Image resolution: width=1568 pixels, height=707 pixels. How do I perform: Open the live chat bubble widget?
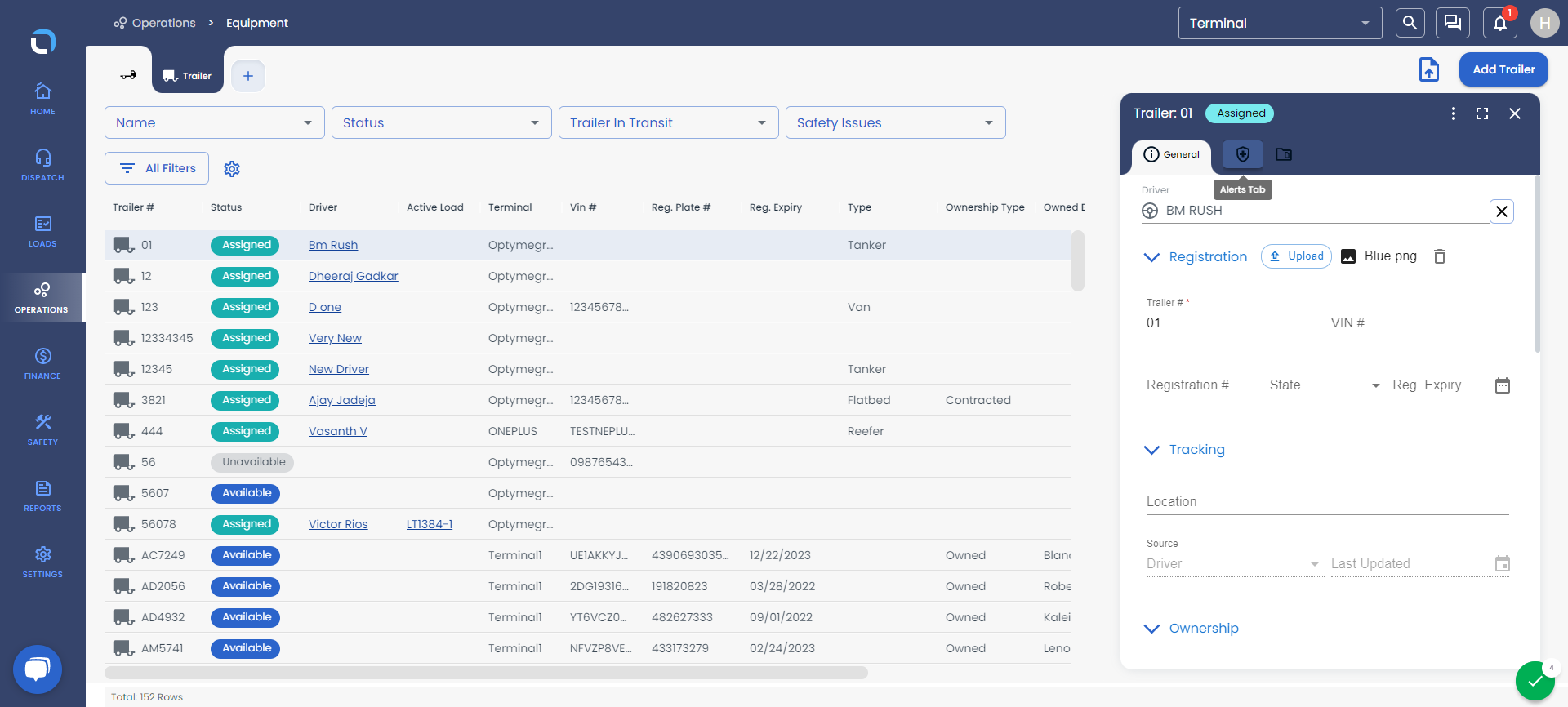(38, 669)
